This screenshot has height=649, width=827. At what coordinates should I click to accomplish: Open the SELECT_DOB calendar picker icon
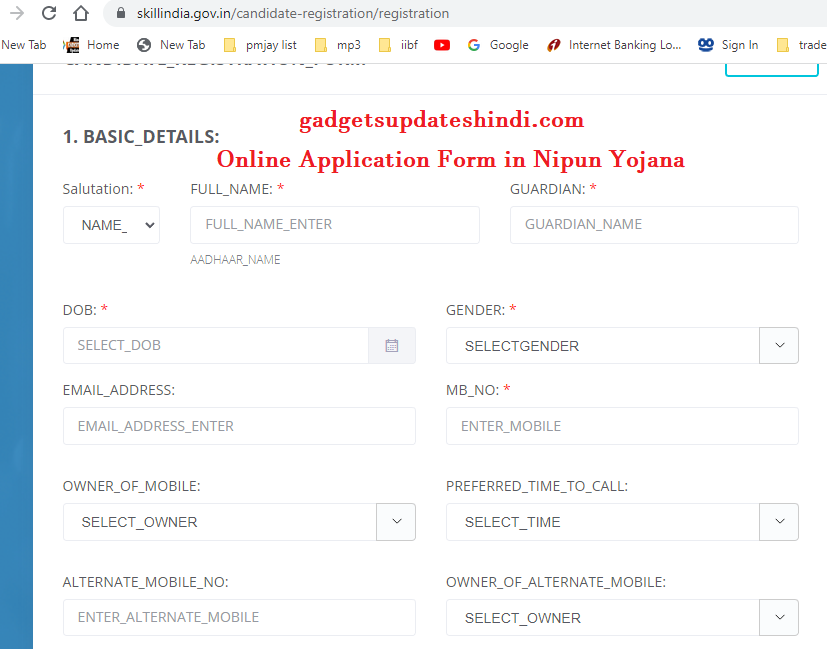tap(392, 345)
